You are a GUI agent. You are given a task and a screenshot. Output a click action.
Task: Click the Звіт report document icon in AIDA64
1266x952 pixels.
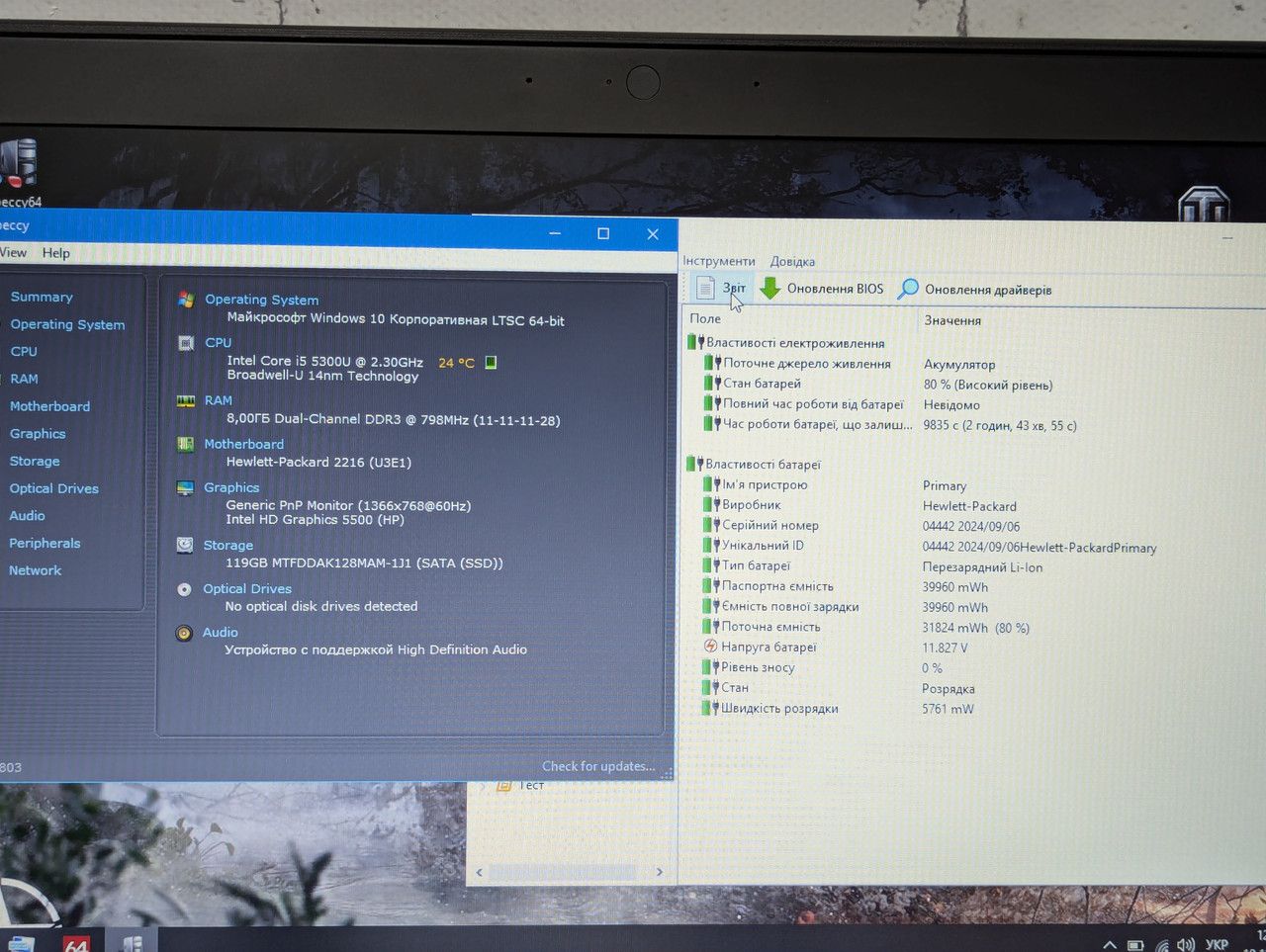click(x=705, y=288)
